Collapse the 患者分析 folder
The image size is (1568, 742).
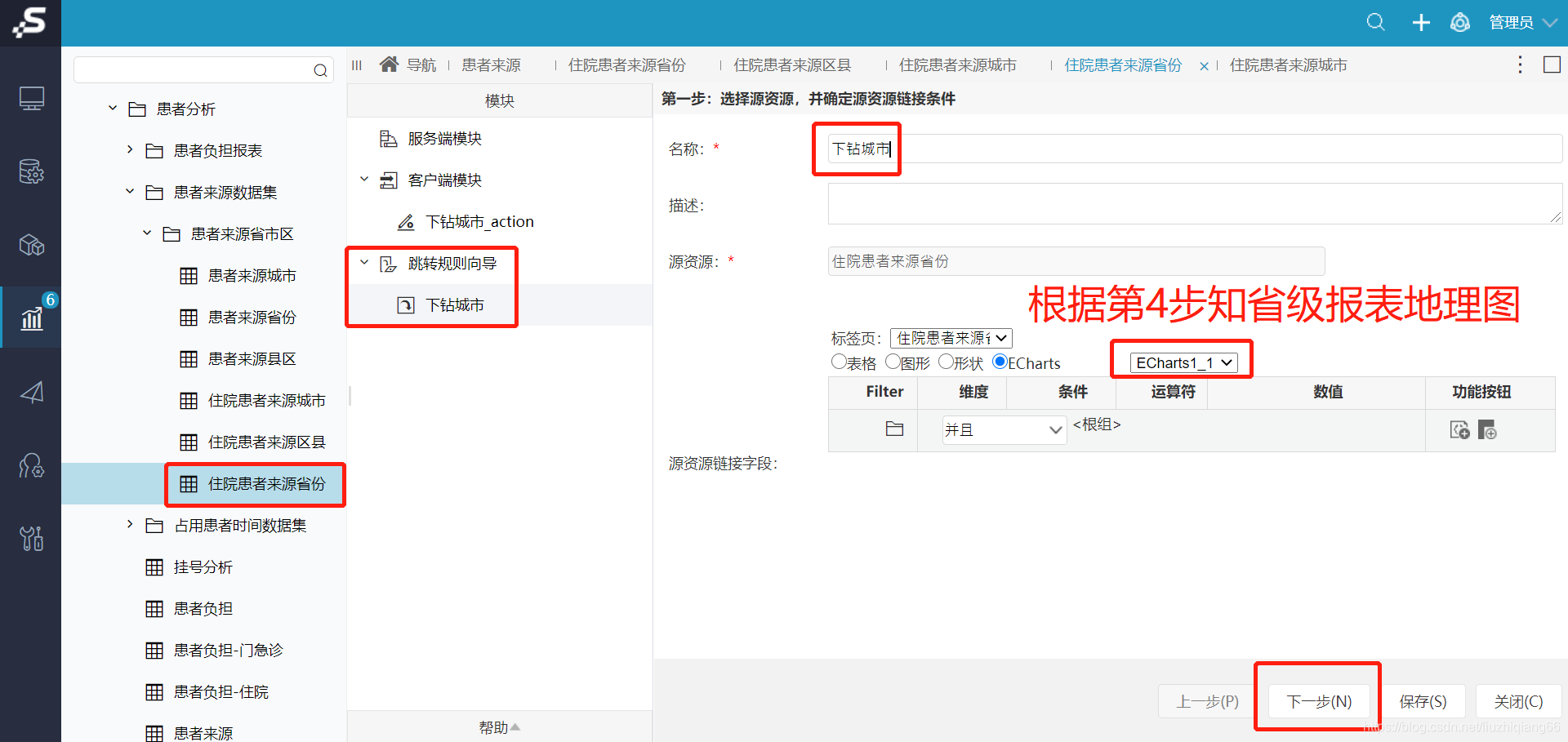click(x=113, y=109)
